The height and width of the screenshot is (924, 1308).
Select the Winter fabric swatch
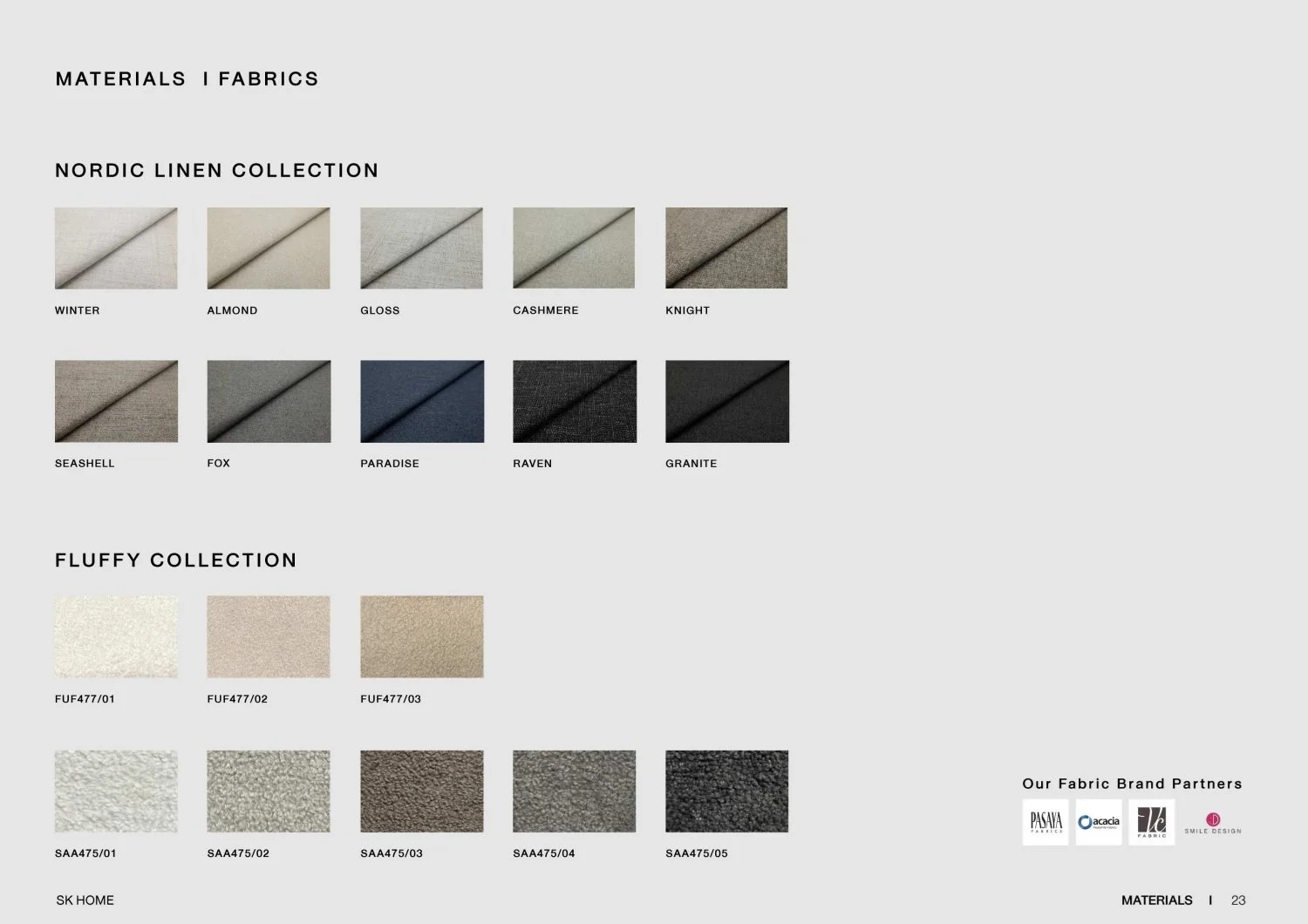116,248
